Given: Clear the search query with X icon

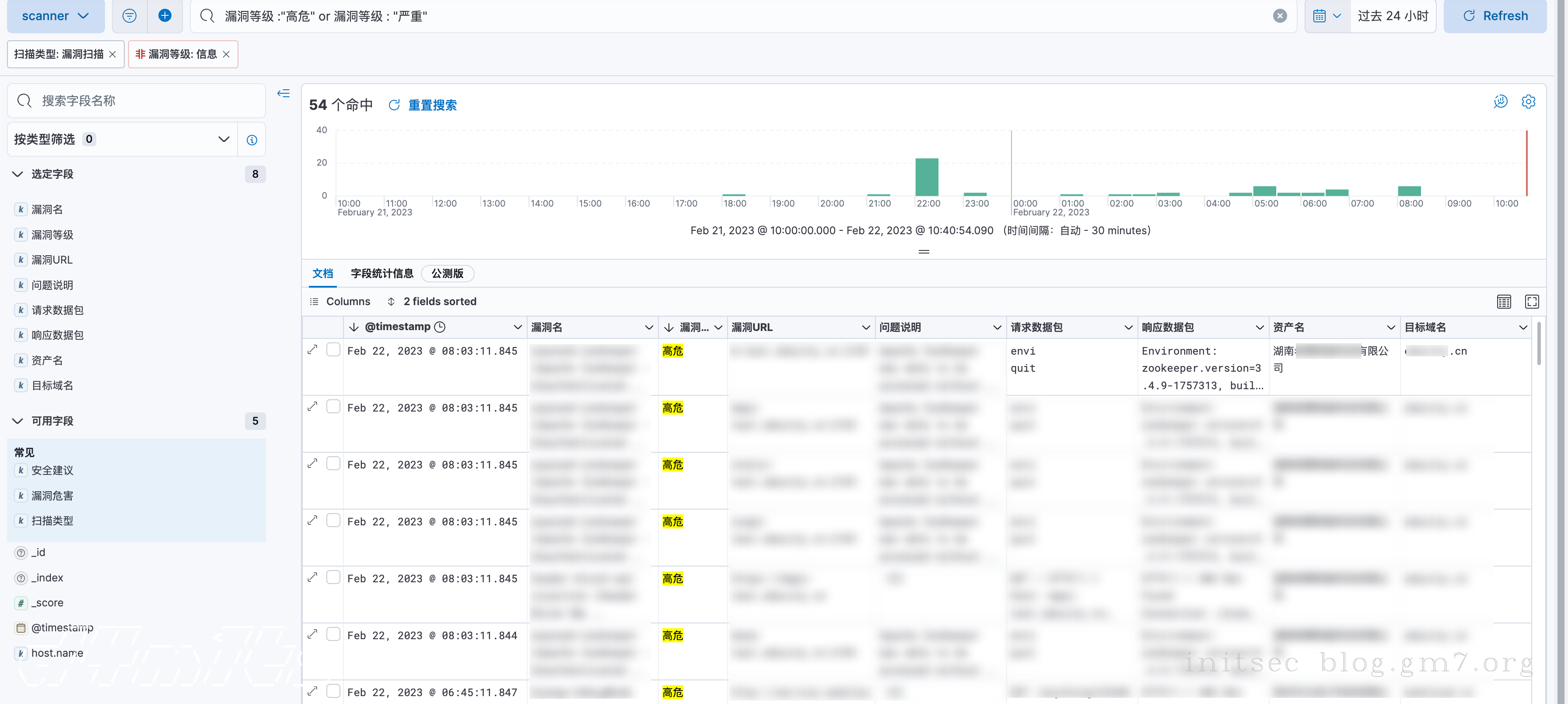Looking at the screenshot, I should click(x=1280, y=16).
